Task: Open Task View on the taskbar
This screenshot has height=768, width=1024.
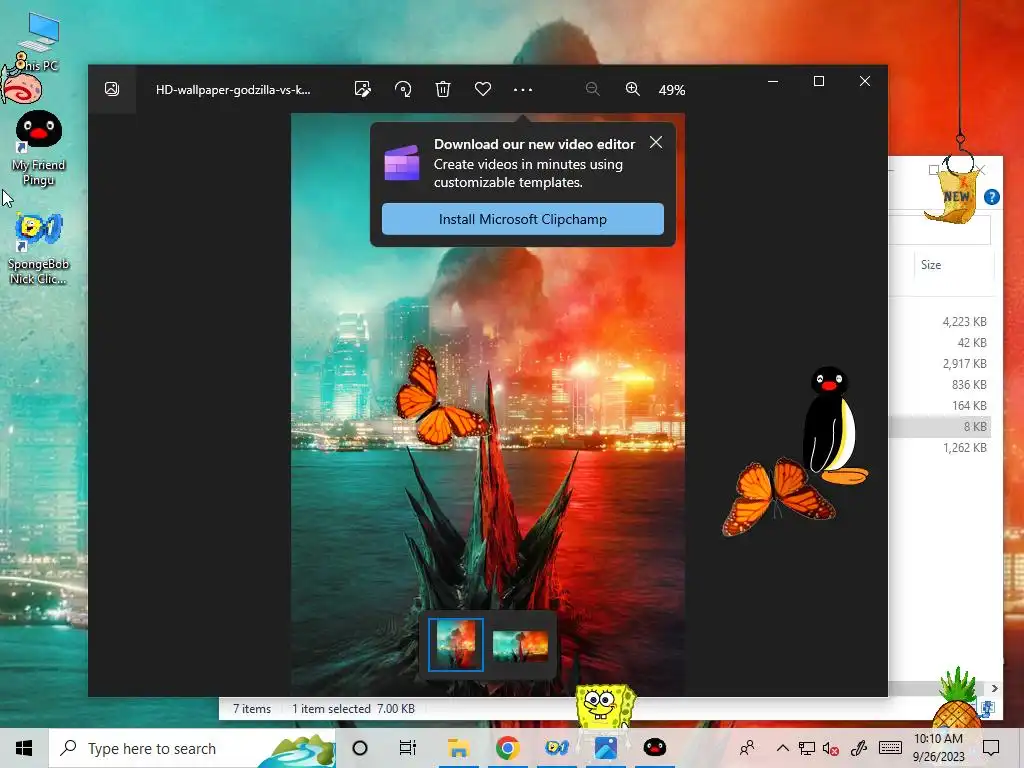Action: tap(408, 748)
